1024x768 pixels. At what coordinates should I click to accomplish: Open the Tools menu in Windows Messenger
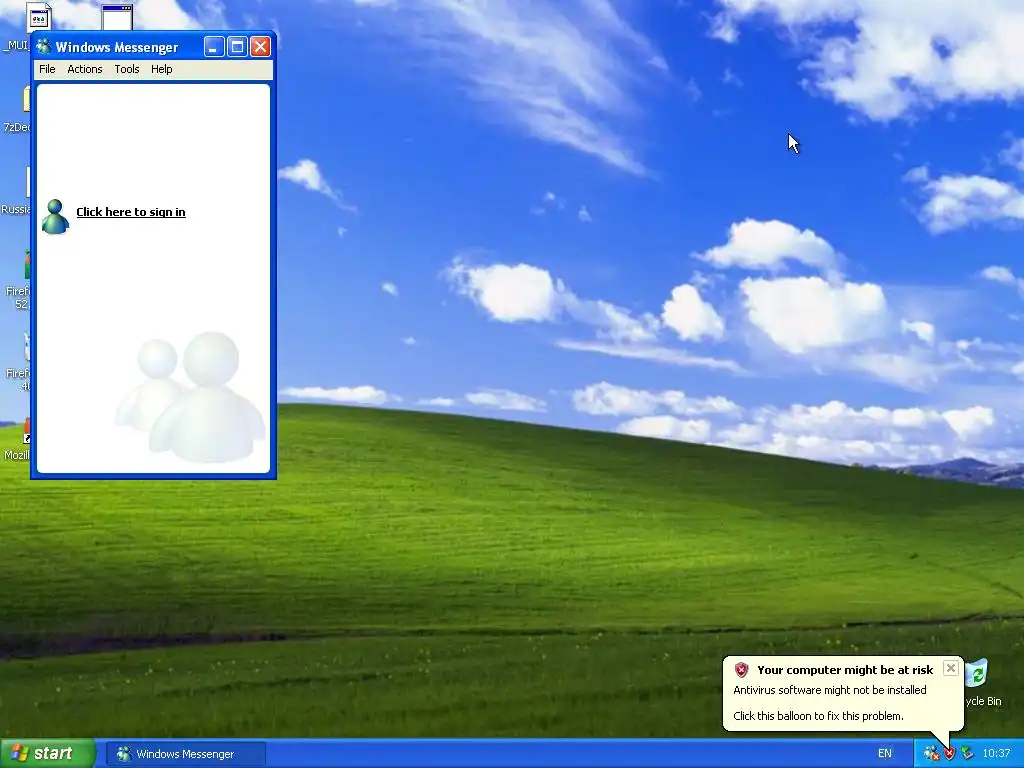pyautogui.click(x=127, y=69)
